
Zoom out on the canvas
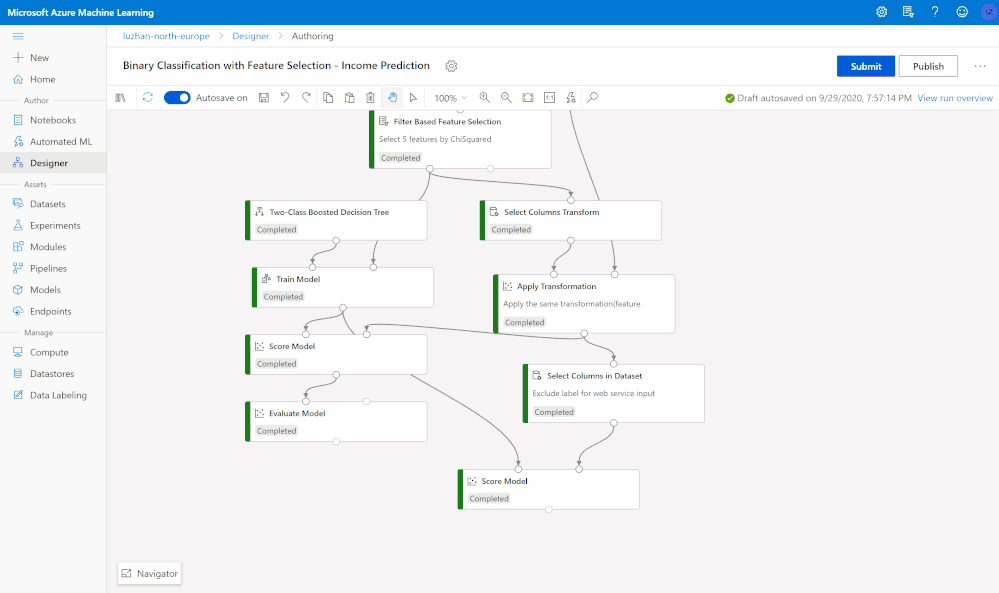[x=506, y=97]
